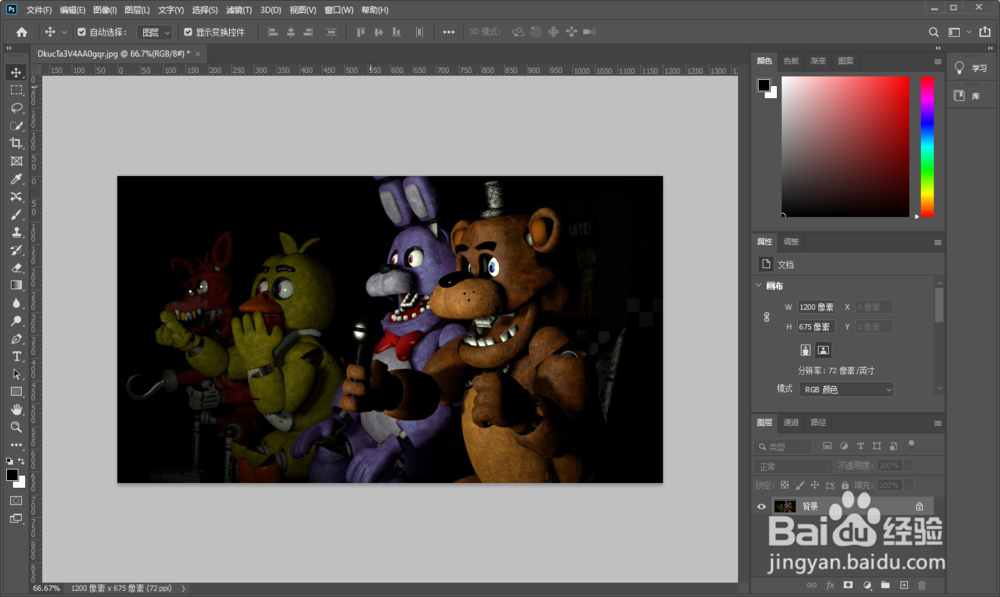Select the Rectangular Marquee tool

pos(16,91)
